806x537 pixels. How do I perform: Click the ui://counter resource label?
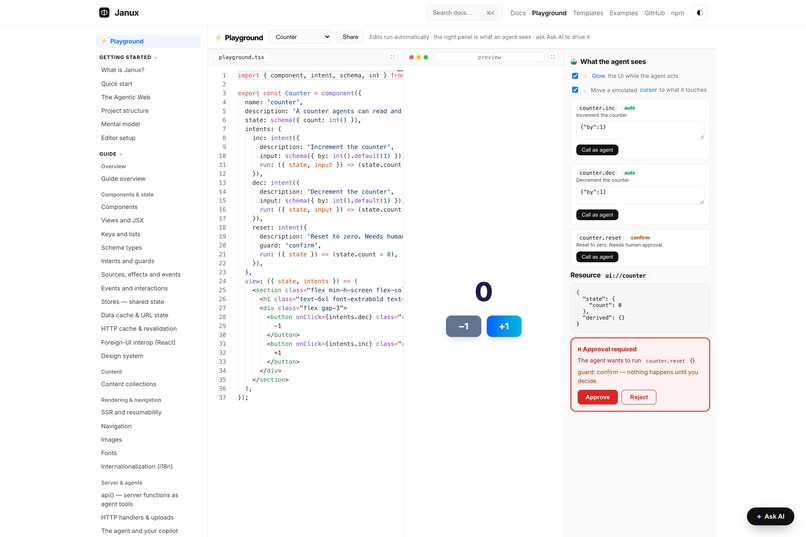[625, 275]
